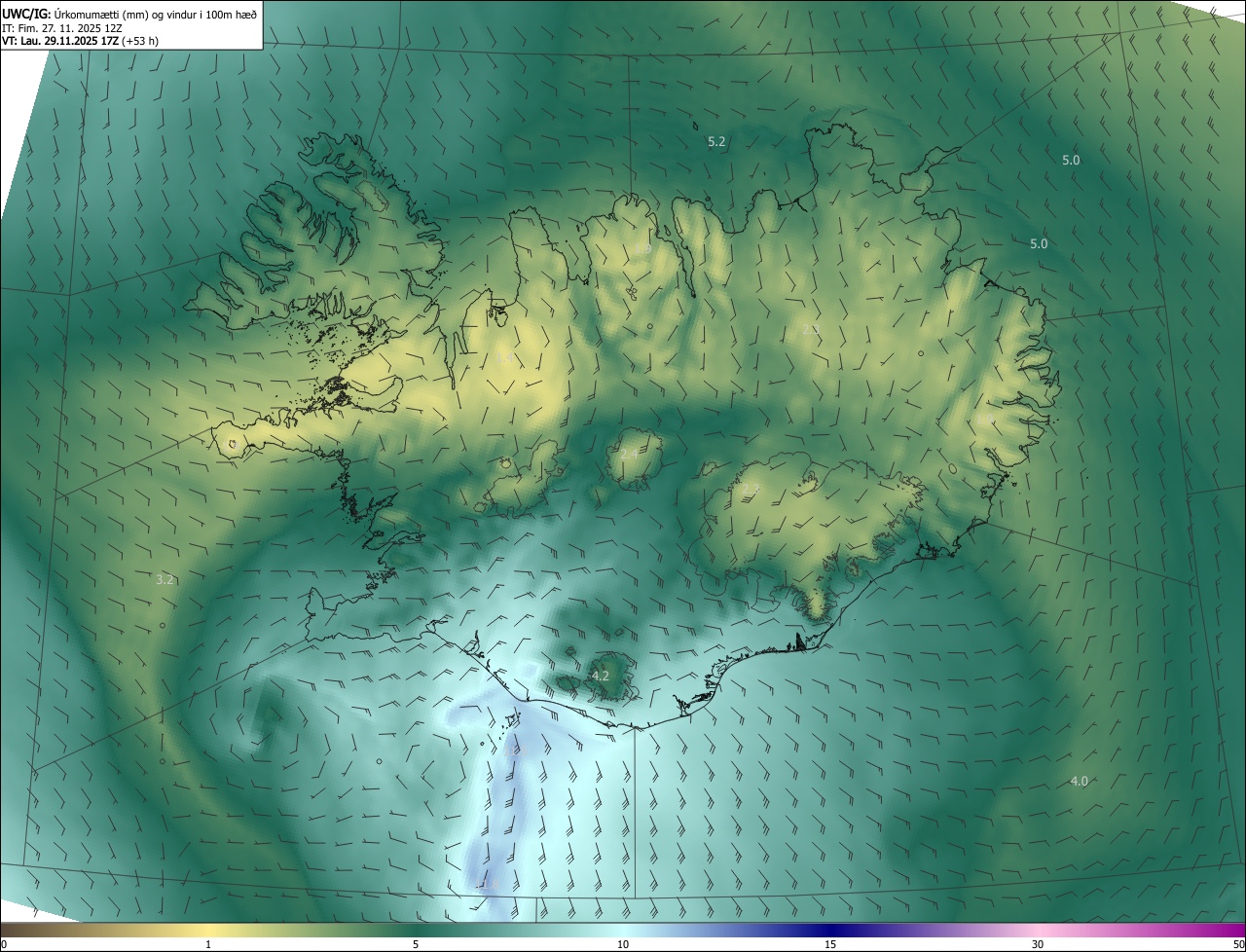Click the colorbar tick label 15
This screenshot has width=1246, height=952.
(830, 945)
